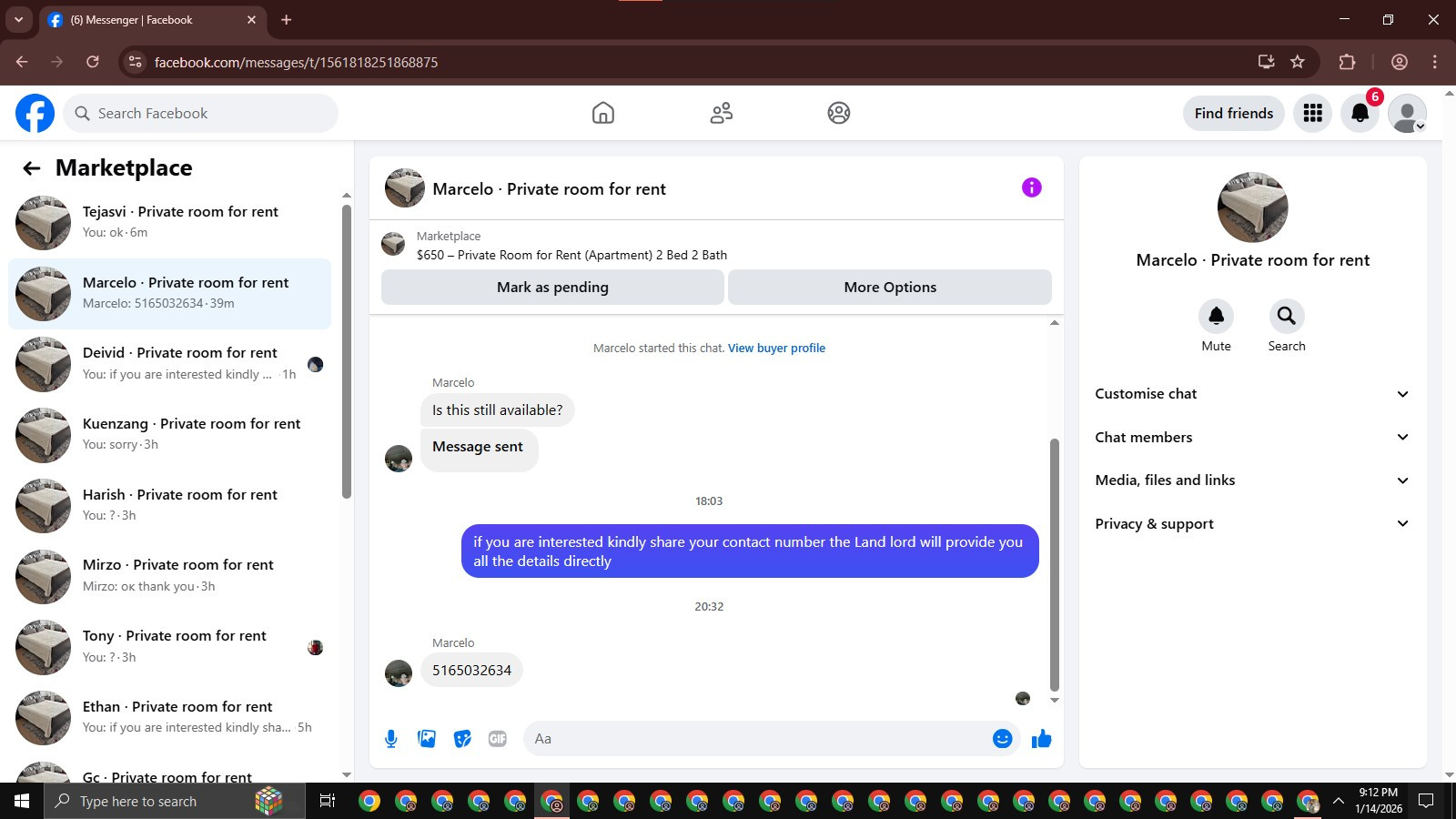Mute this chat with bell icon

tap(1216, 316)
